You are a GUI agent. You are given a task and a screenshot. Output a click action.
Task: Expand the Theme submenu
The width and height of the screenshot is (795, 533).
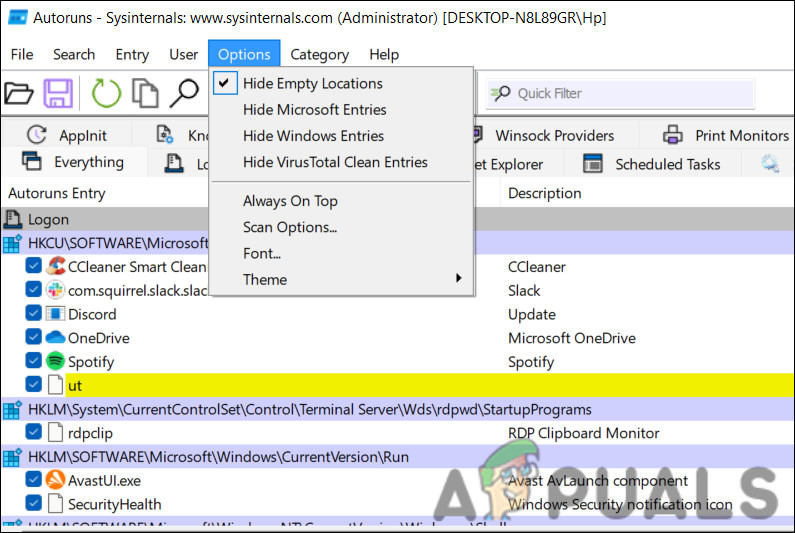pos(342,279)
